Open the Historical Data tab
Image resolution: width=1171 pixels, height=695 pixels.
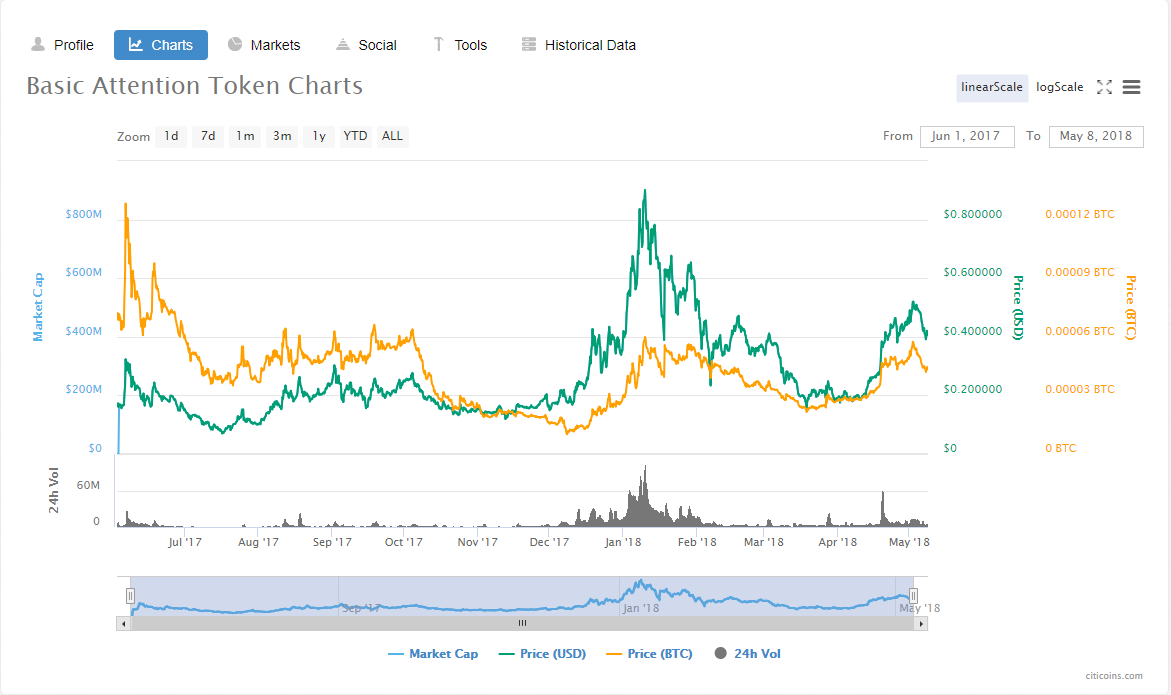click(x=579, y=45)
